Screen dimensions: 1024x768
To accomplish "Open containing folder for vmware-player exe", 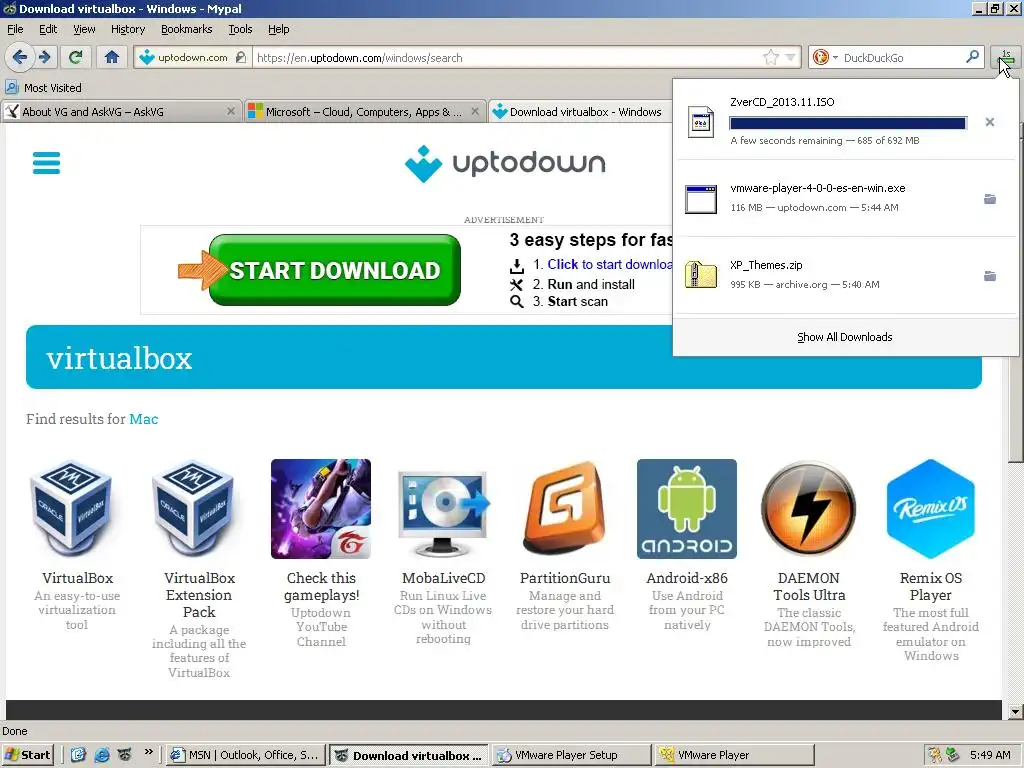I will [990, 199].
